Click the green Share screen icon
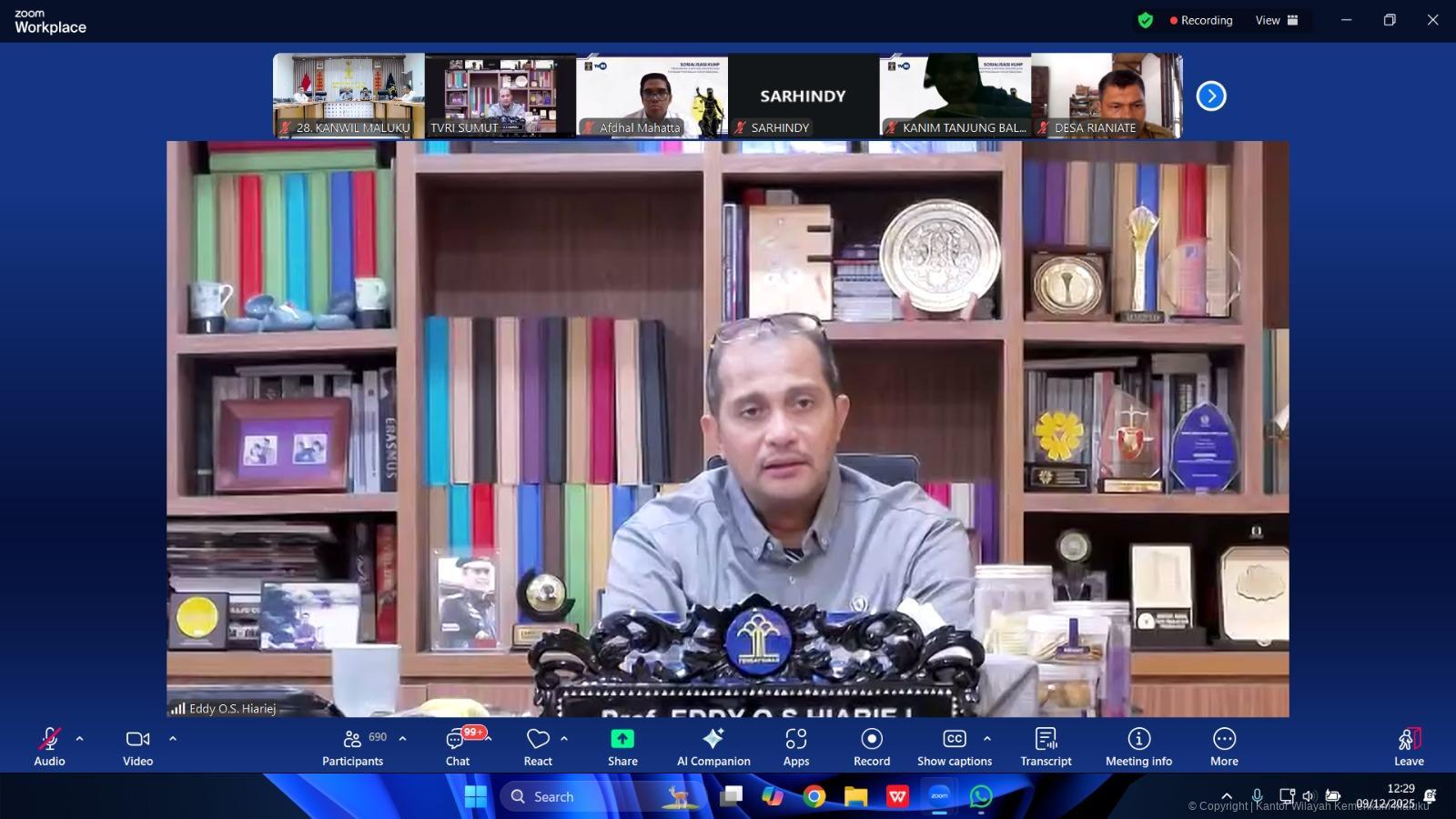This screenshot has width=1456, height=819. [622, 739]
